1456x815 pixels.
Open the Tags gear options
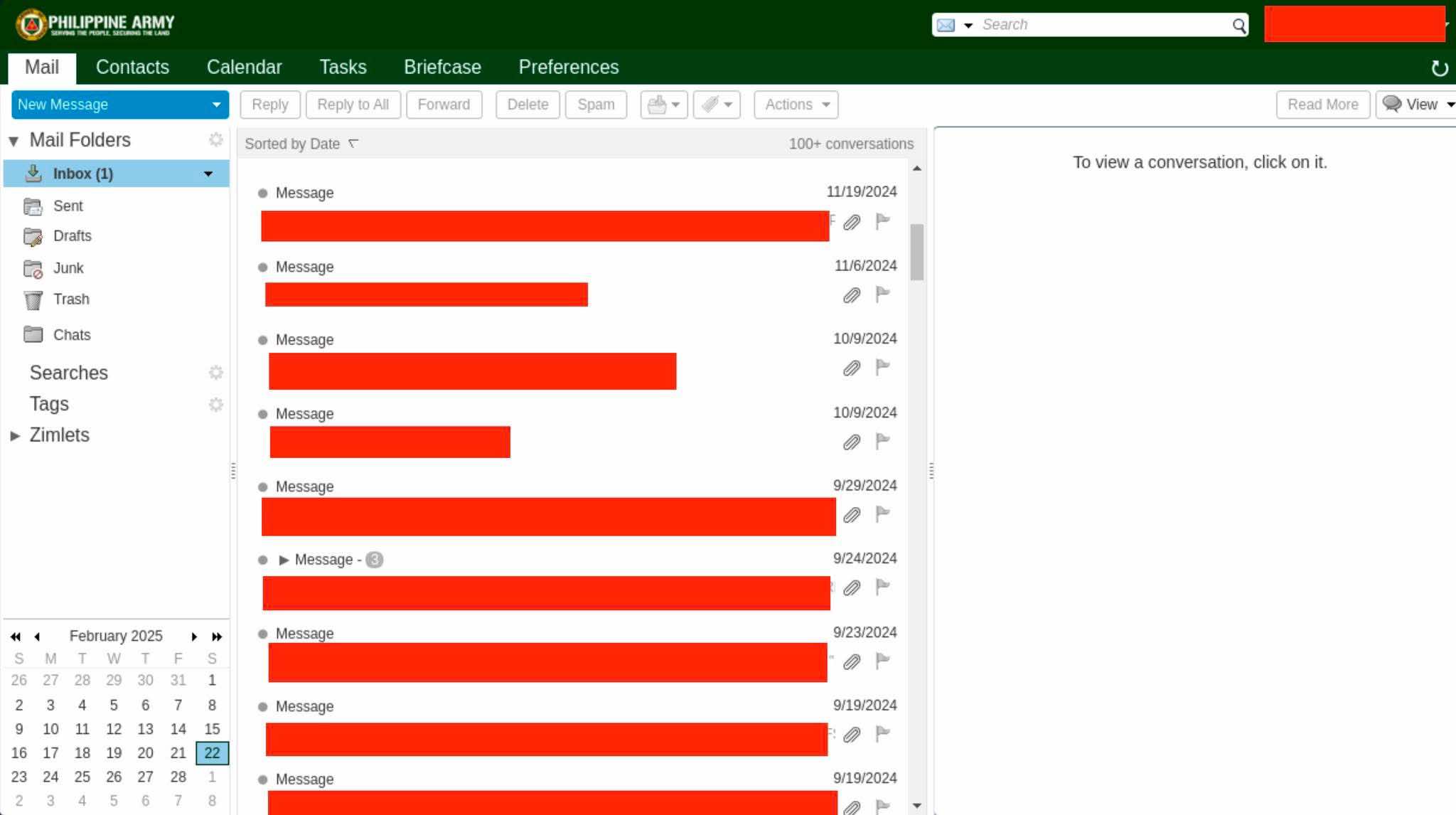(216, 405)
